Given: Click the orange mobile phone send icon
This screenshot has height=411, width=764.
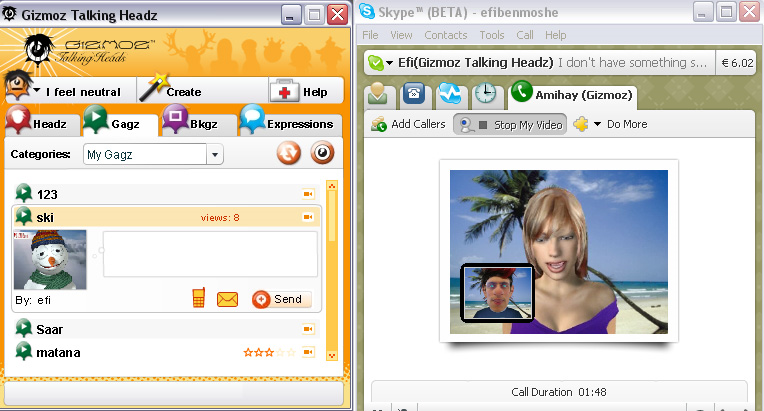Looking at the screenshot, I should pyautogui.click(x=198, y=298).
